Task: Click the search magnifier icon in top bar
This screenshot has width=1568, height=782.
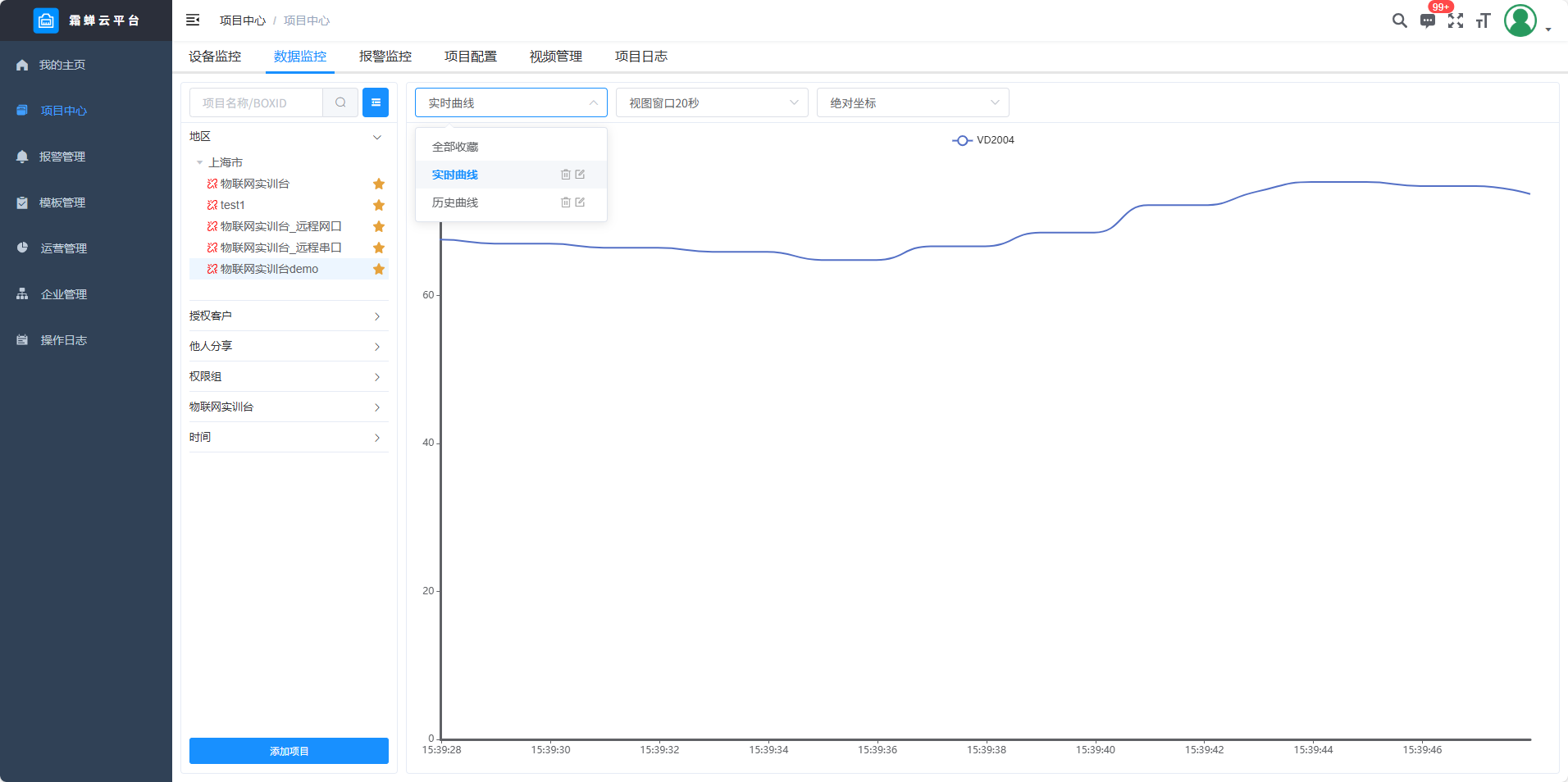Action: point(1399,20)
